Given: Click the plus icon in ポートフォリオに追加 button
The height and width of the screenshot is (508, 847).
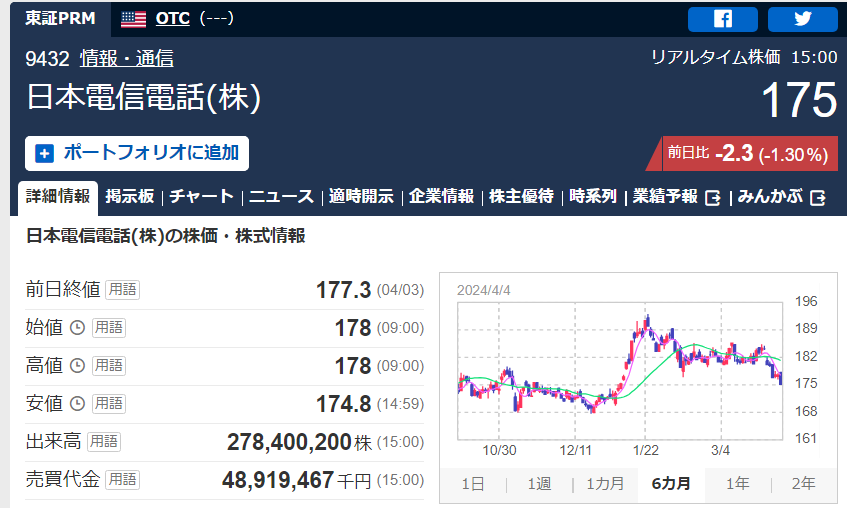Looking at the screenshot, I should click(x=44, y=153).
